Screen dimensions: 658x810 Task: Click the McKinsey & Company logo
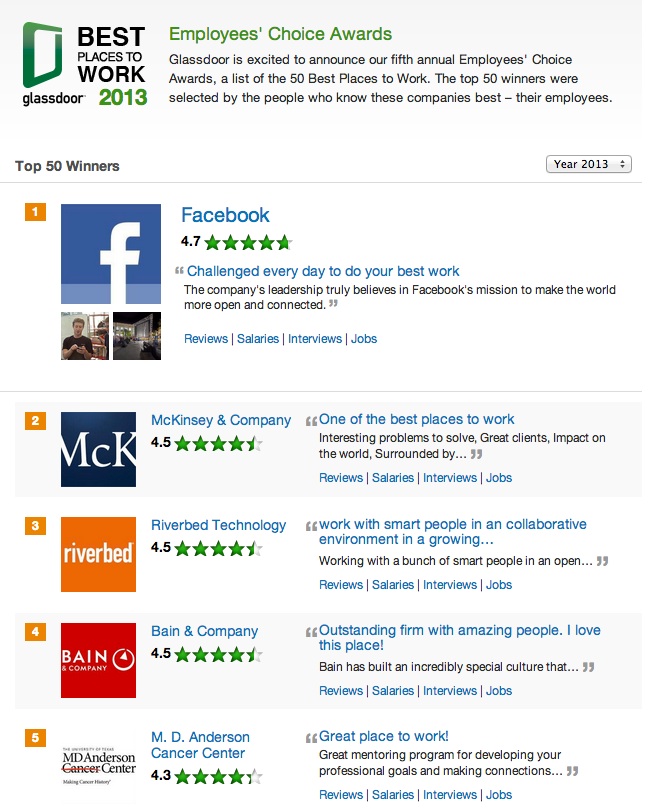pos(98,449)
